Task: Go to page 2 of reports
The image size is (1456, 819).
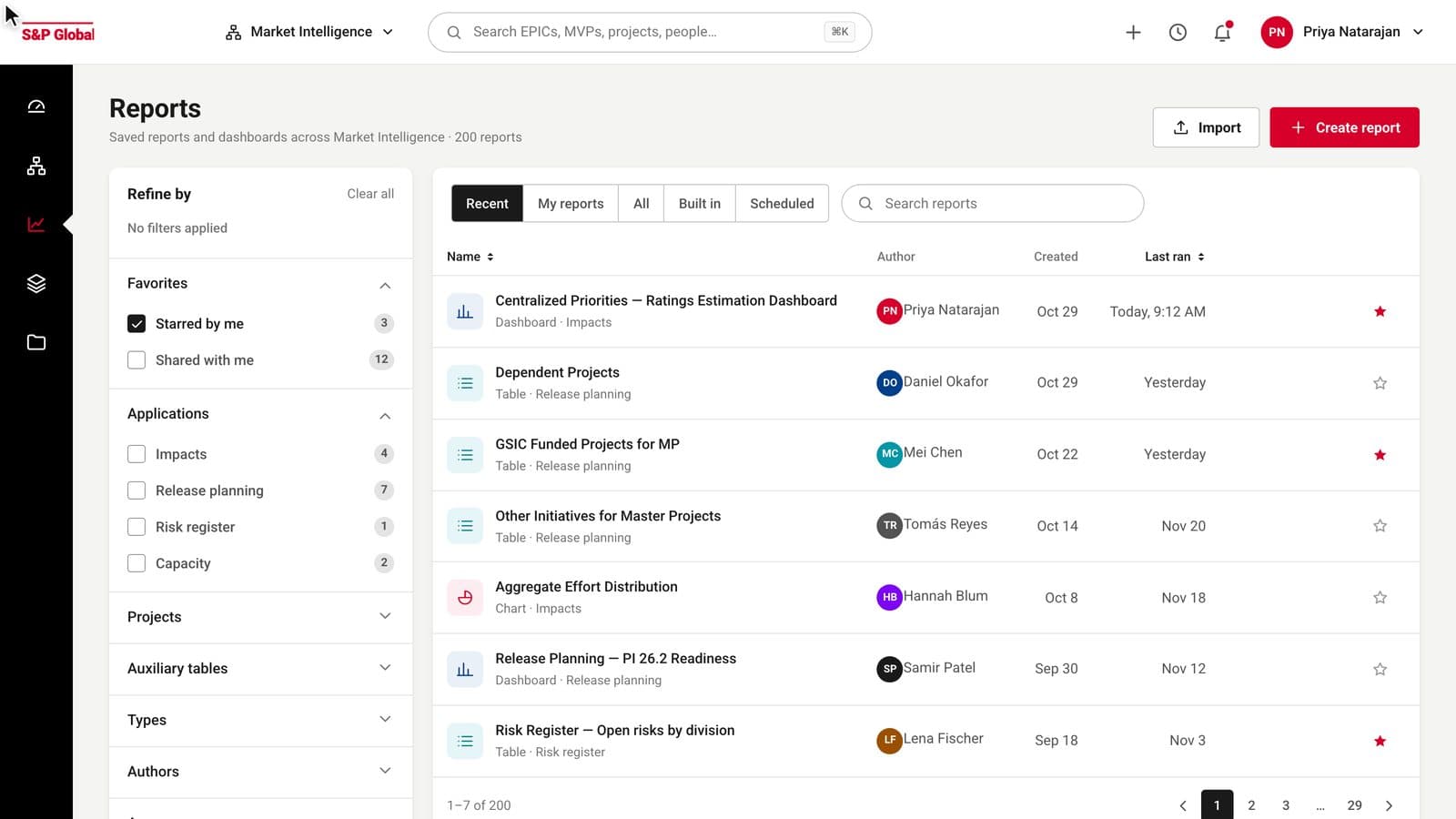Action: (1251, 805)
